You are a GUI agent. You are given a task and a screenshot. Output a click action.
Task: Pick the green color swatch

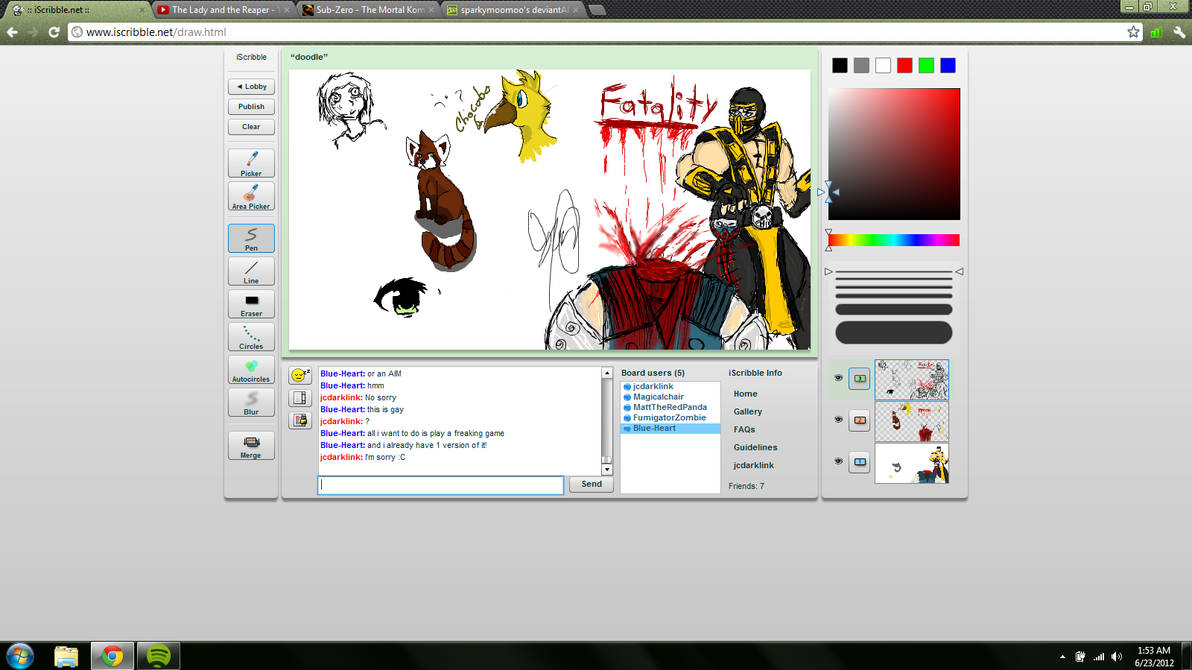click(926, 65)
